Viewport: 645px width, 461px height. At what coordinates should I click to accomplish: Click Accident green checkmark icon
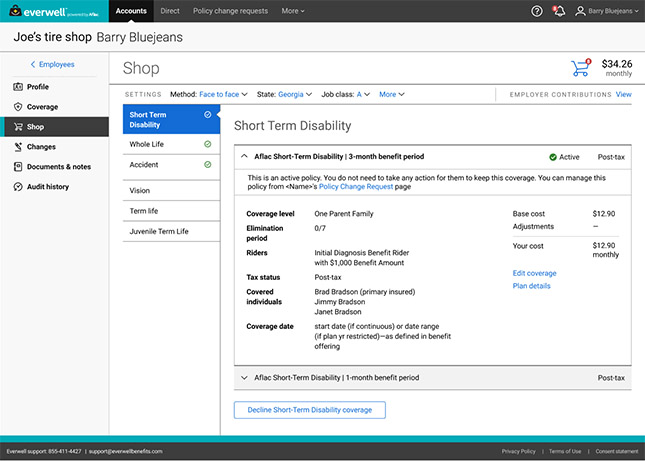[x=208, y=164]
